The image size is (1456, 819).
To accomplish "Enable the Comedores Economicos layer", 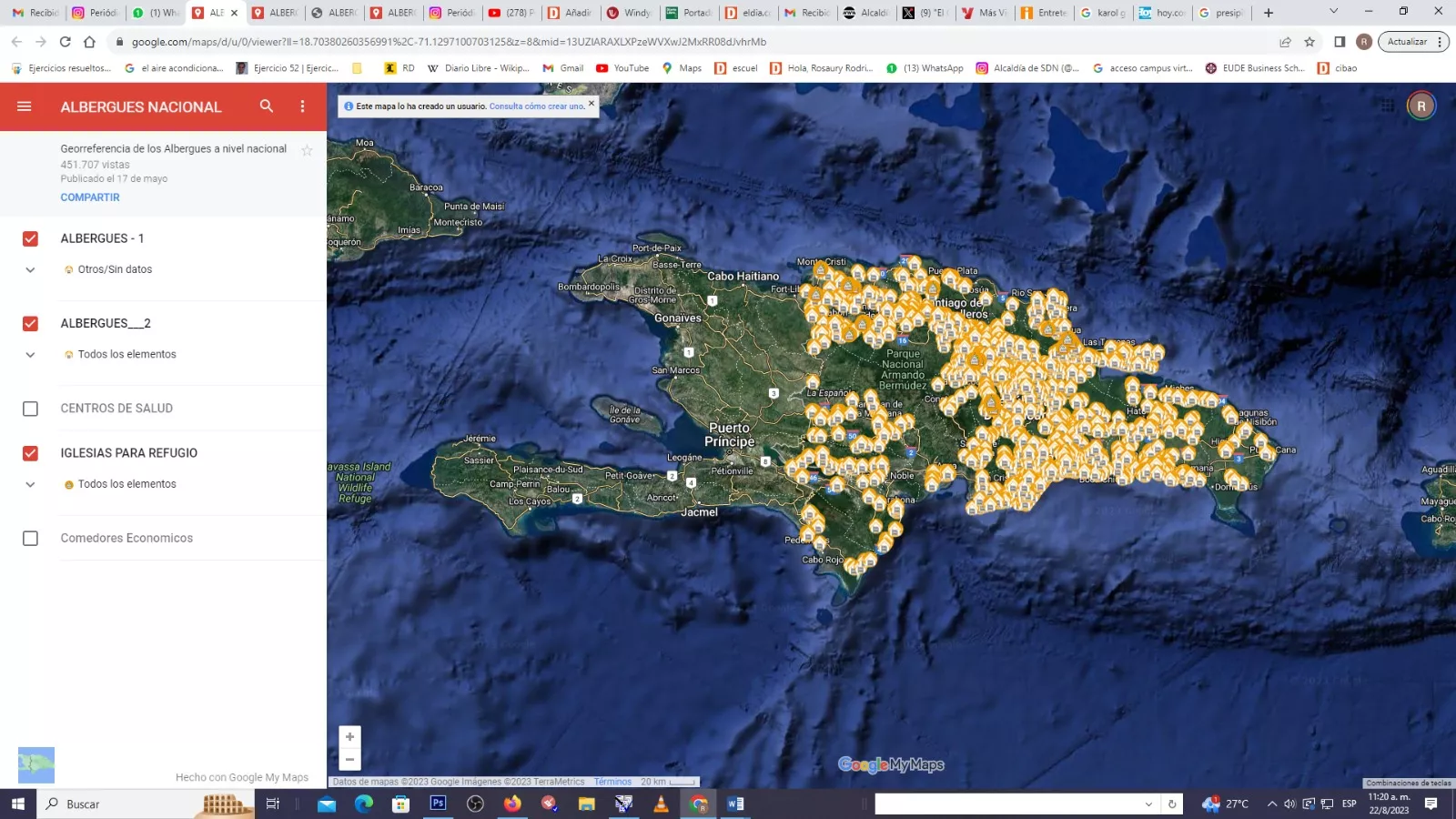I will pyautogui.click(x=30, y=539).
